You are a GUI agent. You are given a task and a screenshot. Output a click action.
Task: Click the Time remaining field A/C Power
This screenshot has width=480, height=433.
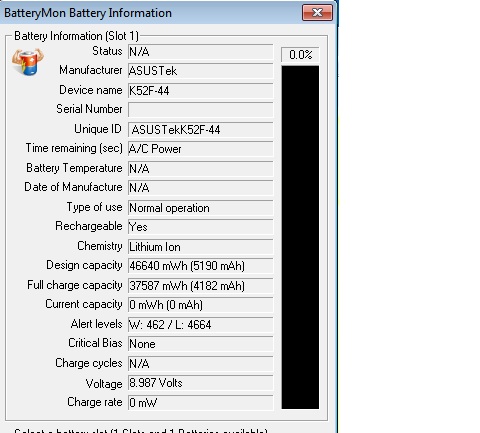tap(200, 149)
